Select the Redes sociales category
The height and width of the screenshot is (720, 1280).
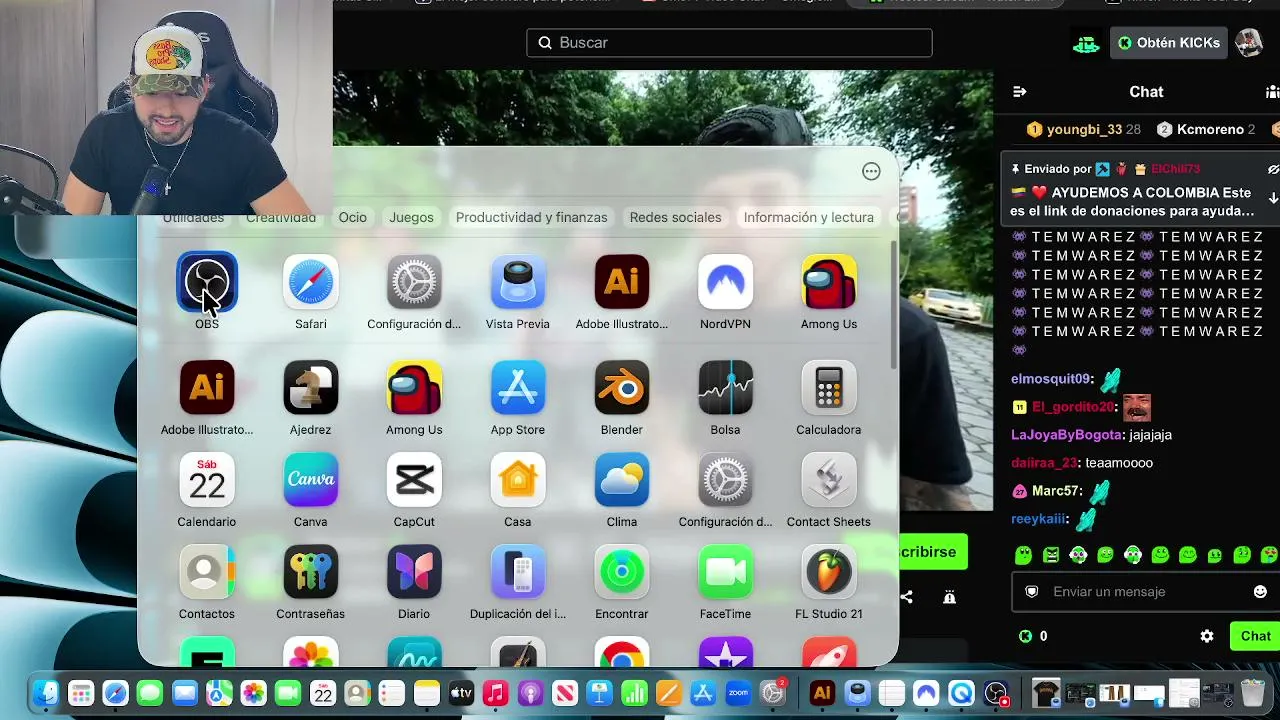(x=676, y=217)
